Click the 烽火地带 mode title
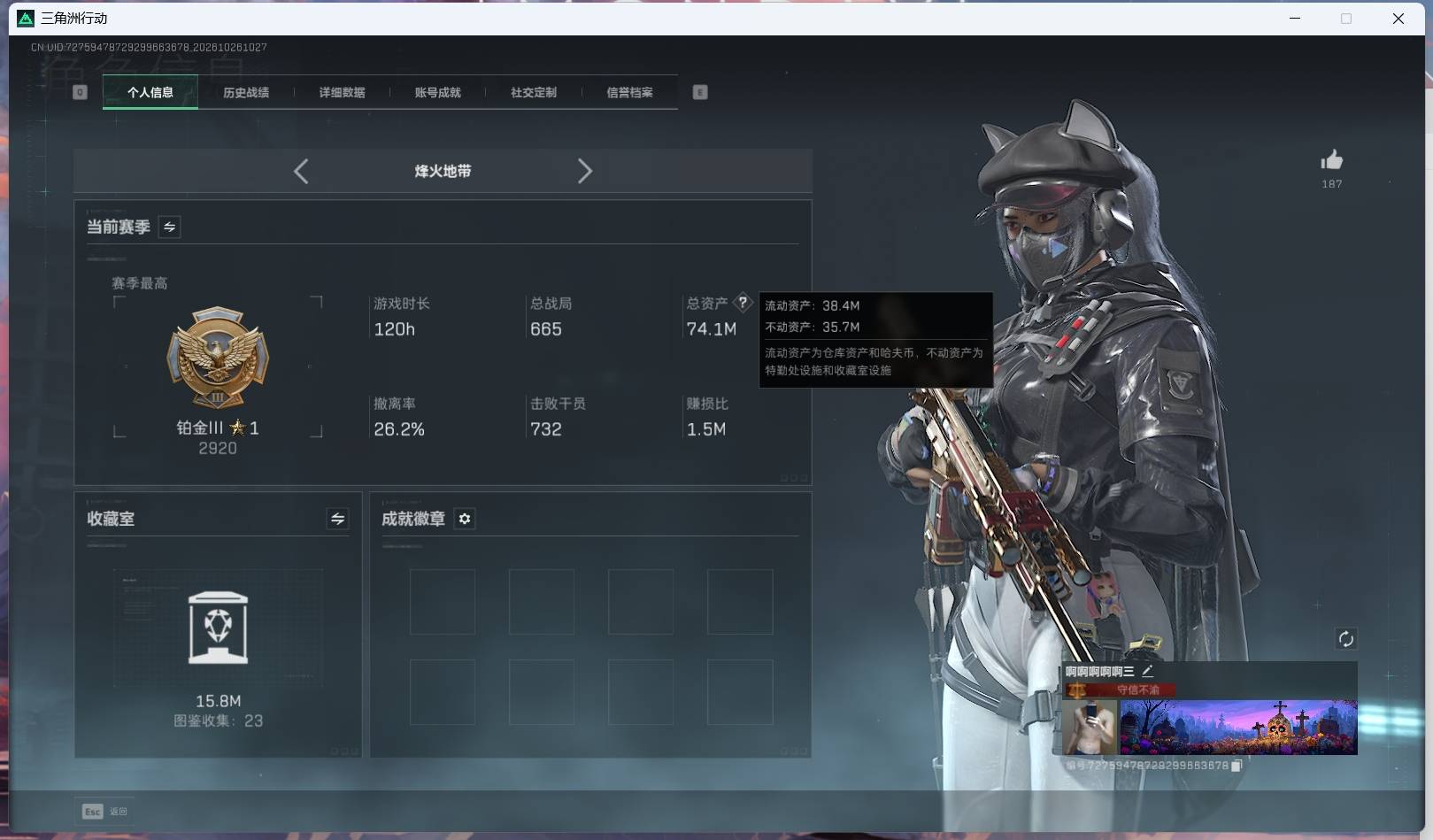Viewport: 1433px width, 840px height. click(443, 171)
